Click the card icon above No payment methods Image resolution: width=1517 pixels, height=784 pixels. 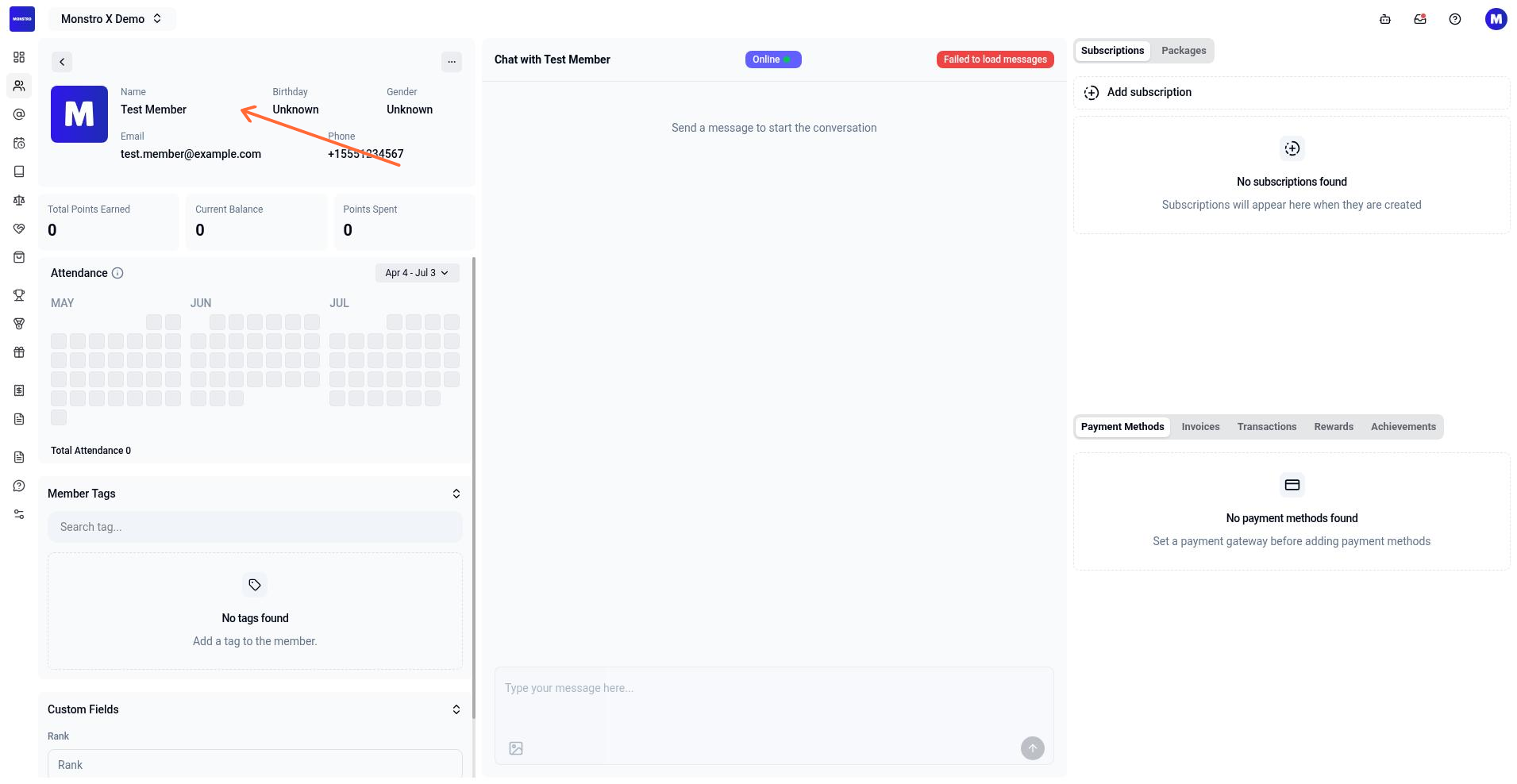point(1292,485)
